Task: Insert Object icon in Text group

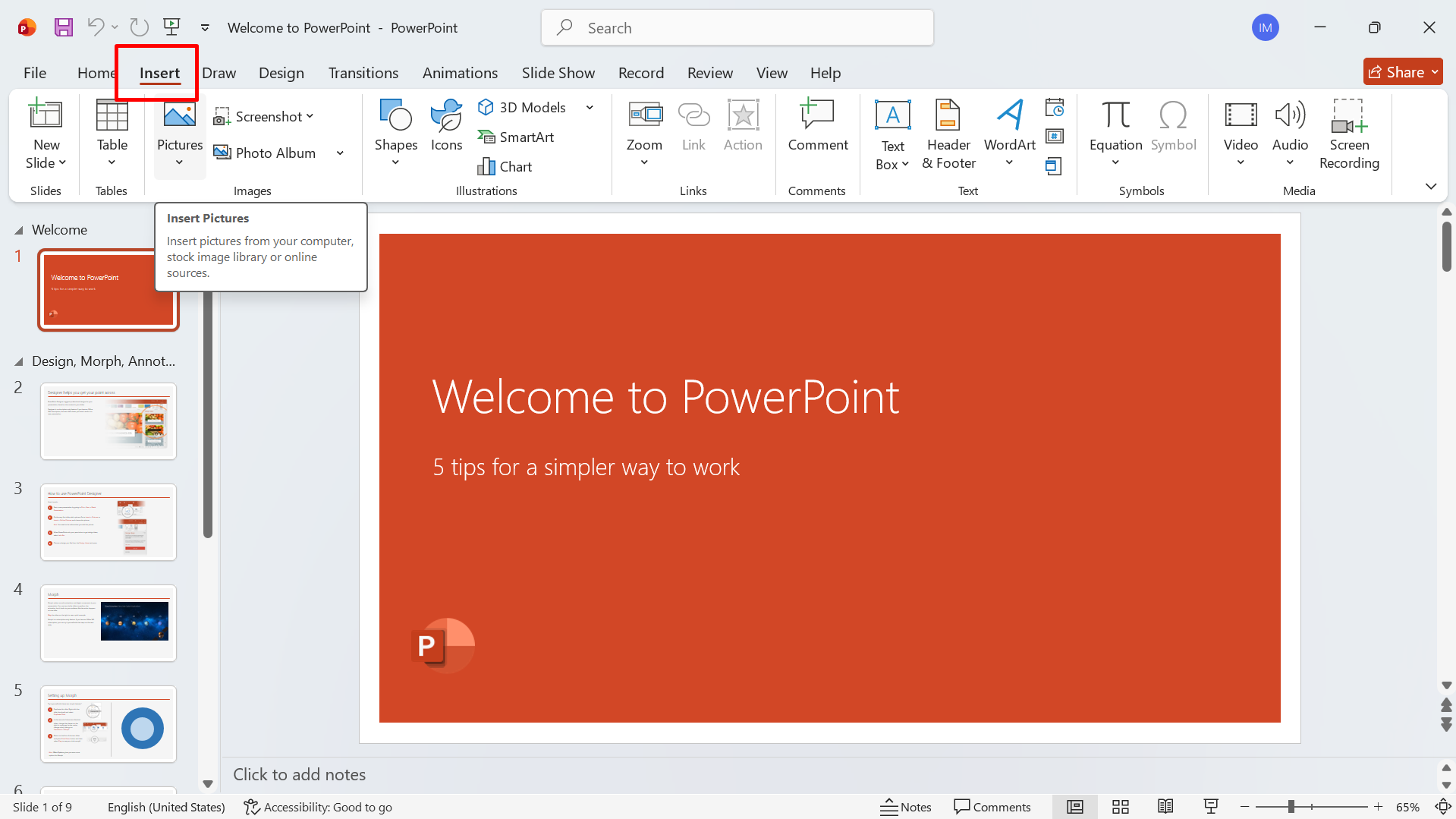Action: point(1055,166)
